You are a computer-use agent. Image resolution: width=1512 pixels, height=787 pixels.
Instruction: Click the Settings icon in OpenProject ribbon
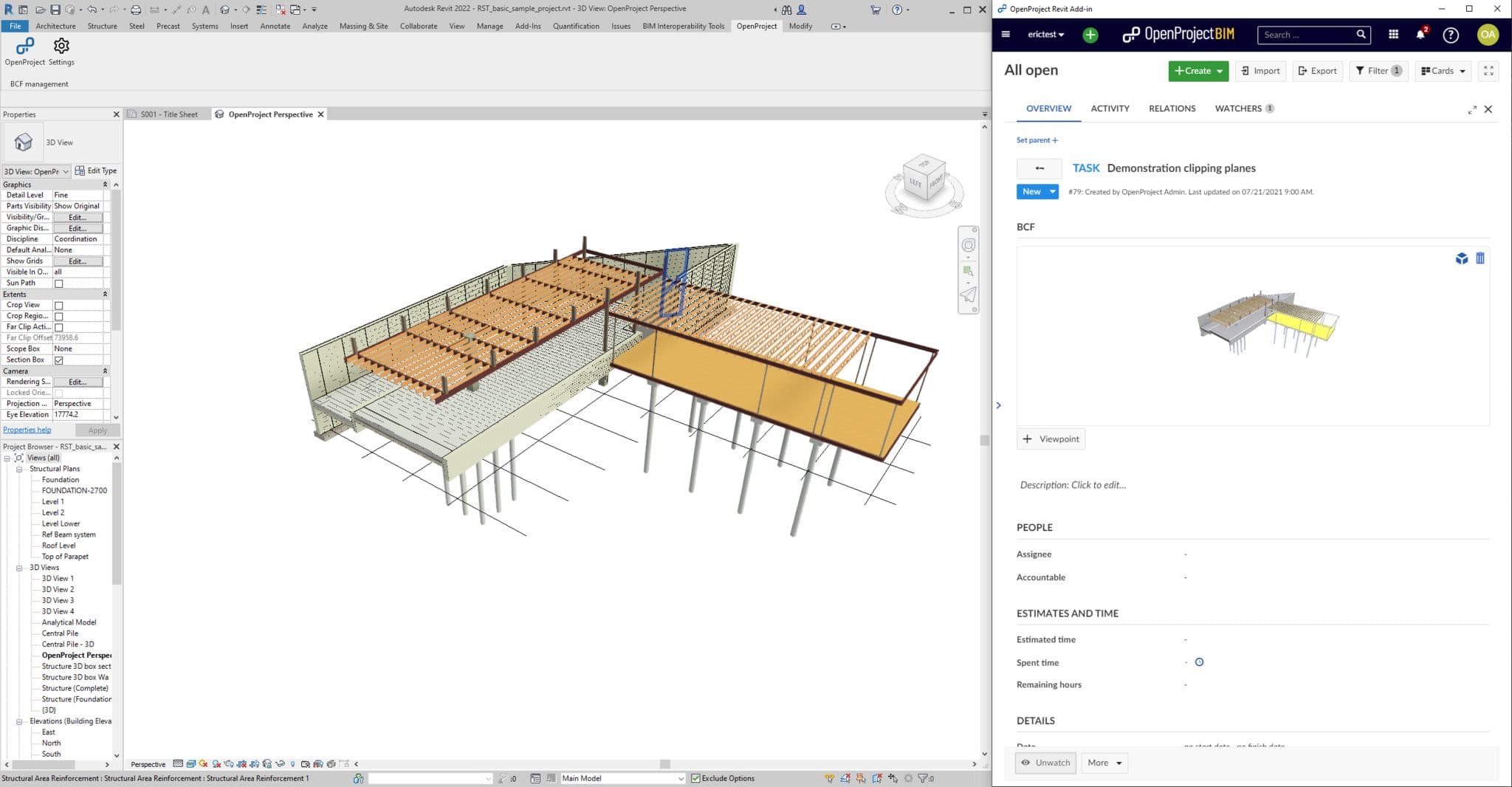[61, 47]
